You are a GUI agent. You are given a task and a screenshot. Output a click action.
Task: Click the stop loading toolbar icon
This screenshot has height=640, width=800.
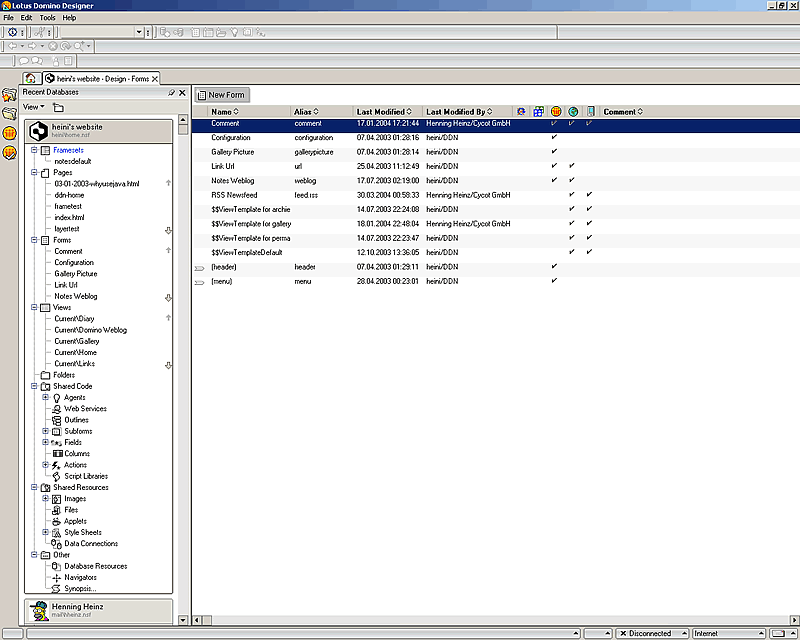tap(53, 46)
